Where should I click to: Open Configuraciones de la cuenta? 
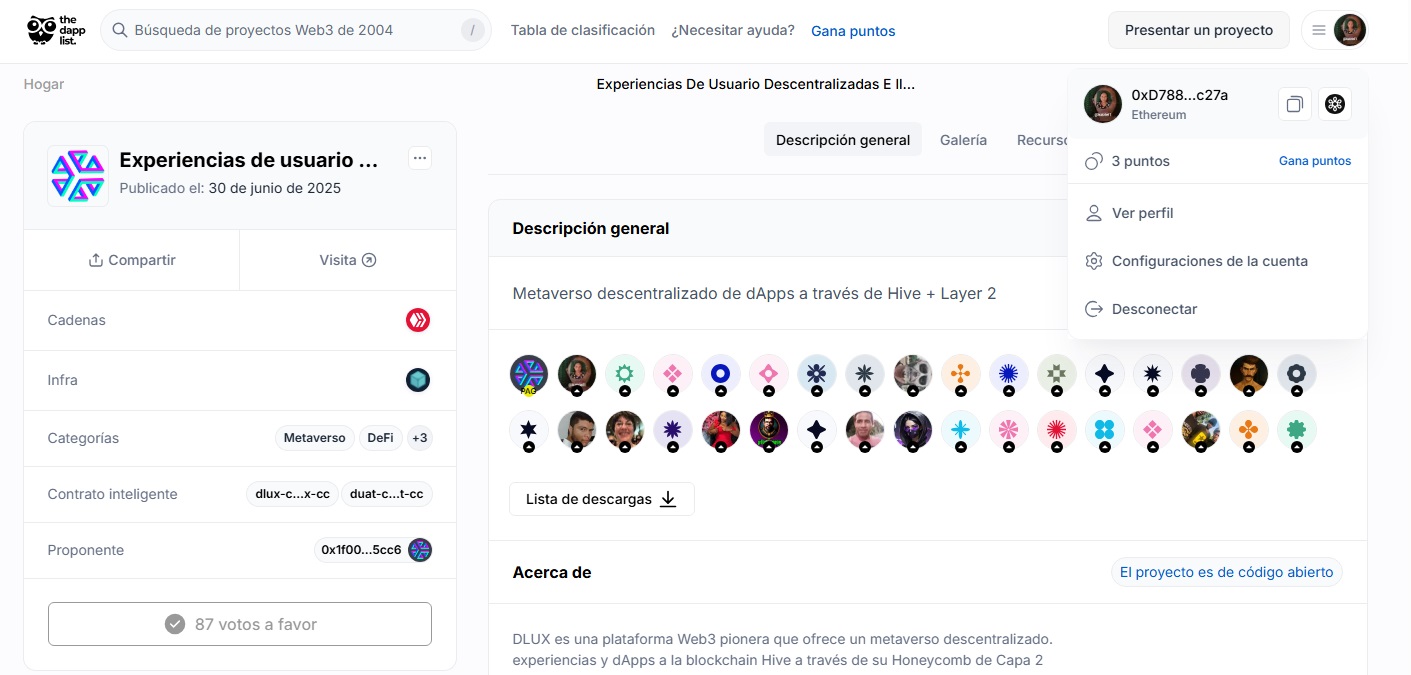[1209, 261]
